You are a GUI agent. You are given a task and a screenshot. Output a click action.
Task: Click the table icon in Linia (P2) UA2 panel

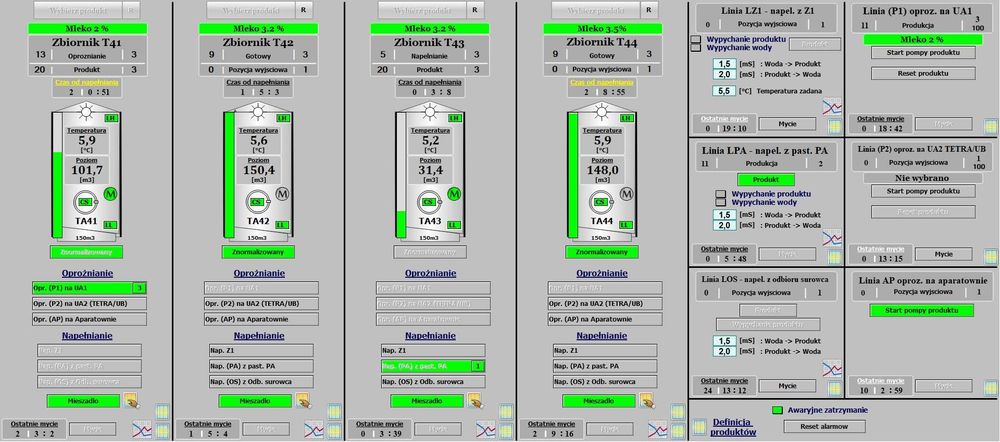(x=990, y=256)
